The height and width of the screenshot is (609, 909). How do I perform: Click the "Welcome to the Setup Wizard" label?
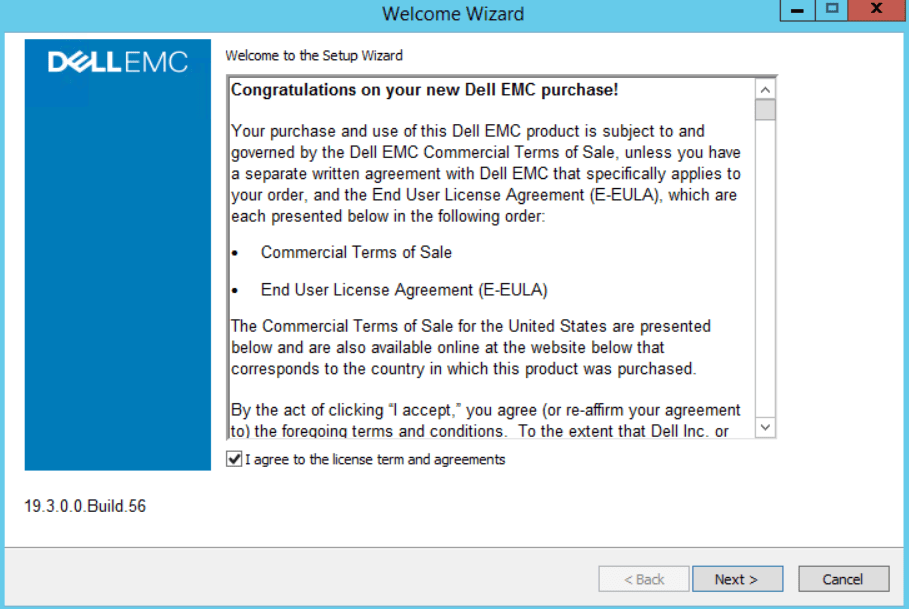click(x=314, y=56)
